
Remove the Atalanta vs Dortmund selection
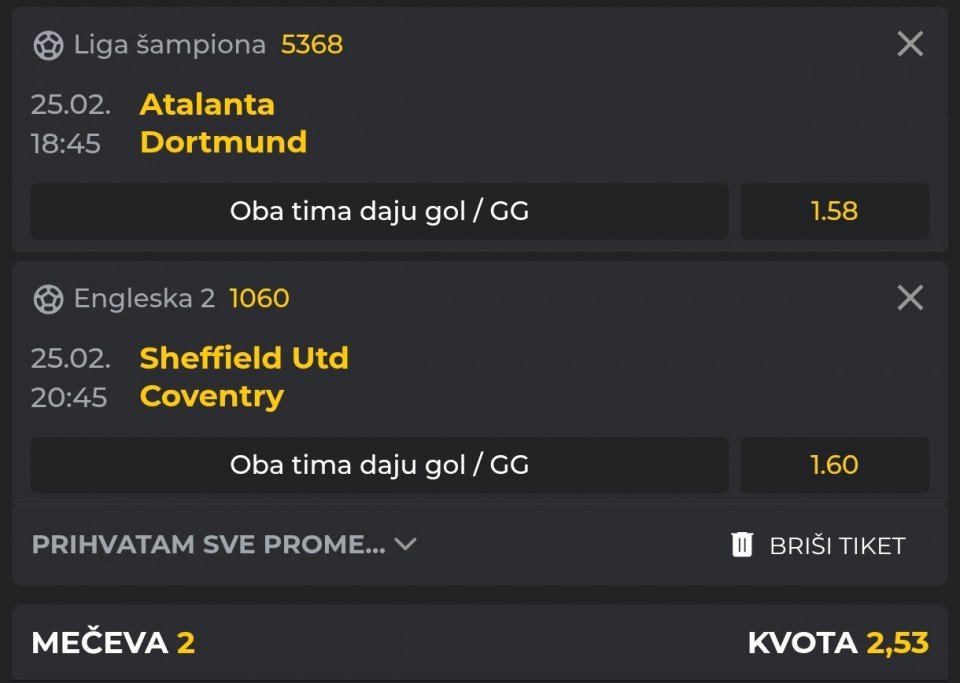tap(910, 44)
